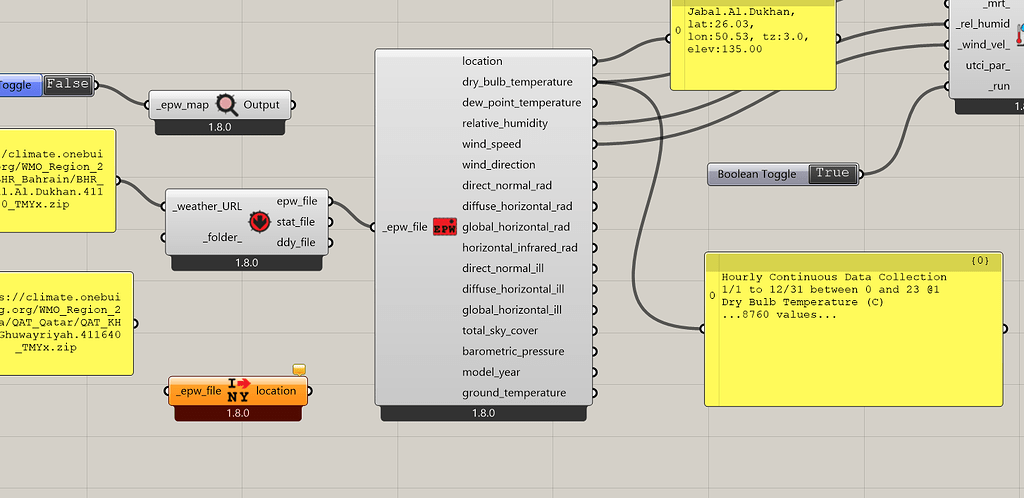Select the Hourly Continuous Data Collection panel

(x=854, y=329)
